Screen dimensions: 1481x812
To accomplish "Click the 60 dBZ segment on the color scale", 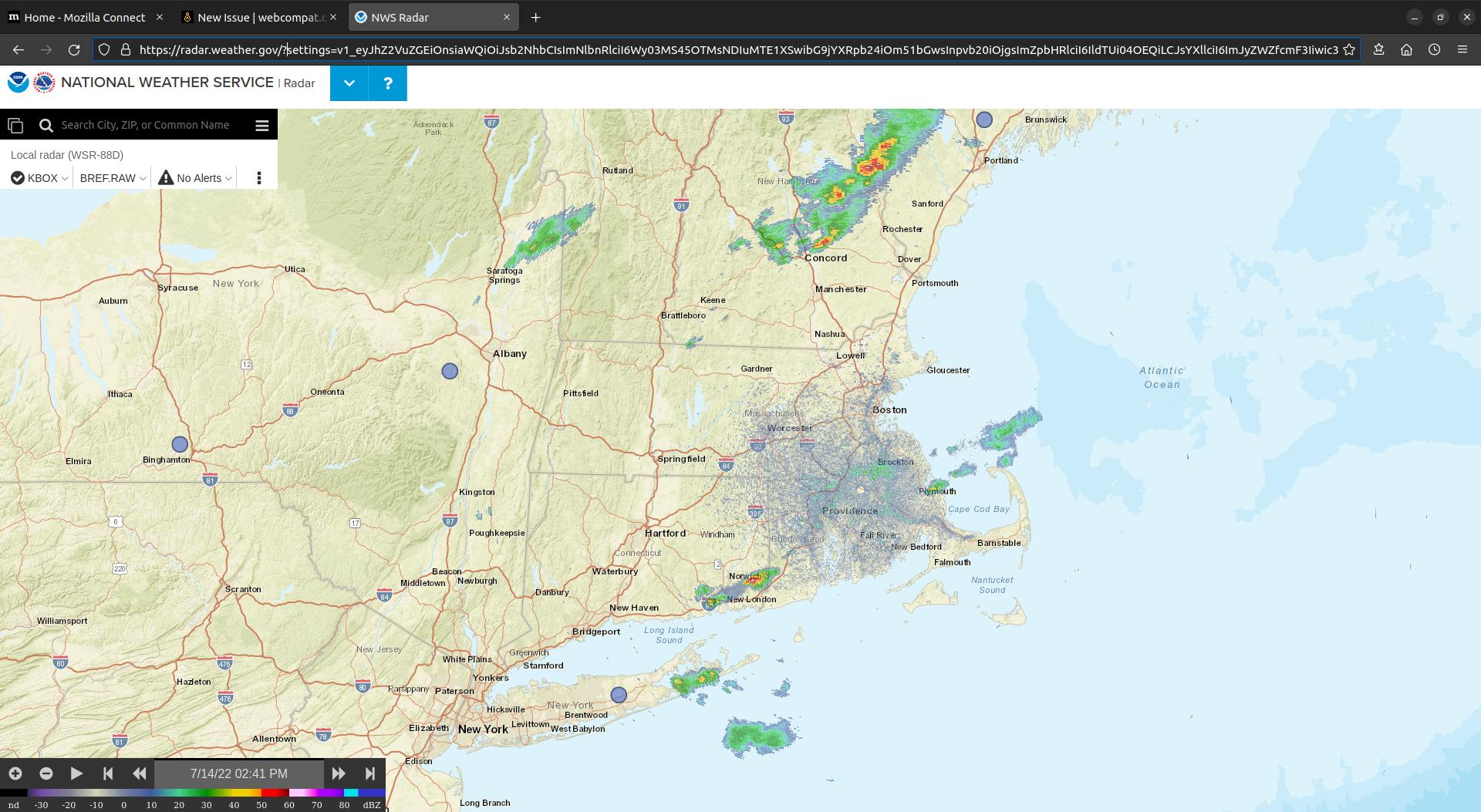I will (x=289, y=791).
